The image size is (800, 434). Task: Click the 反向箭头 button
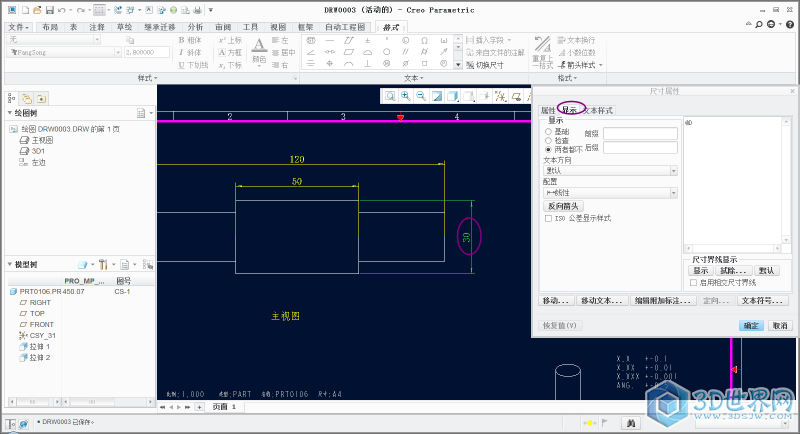(563, 206)
